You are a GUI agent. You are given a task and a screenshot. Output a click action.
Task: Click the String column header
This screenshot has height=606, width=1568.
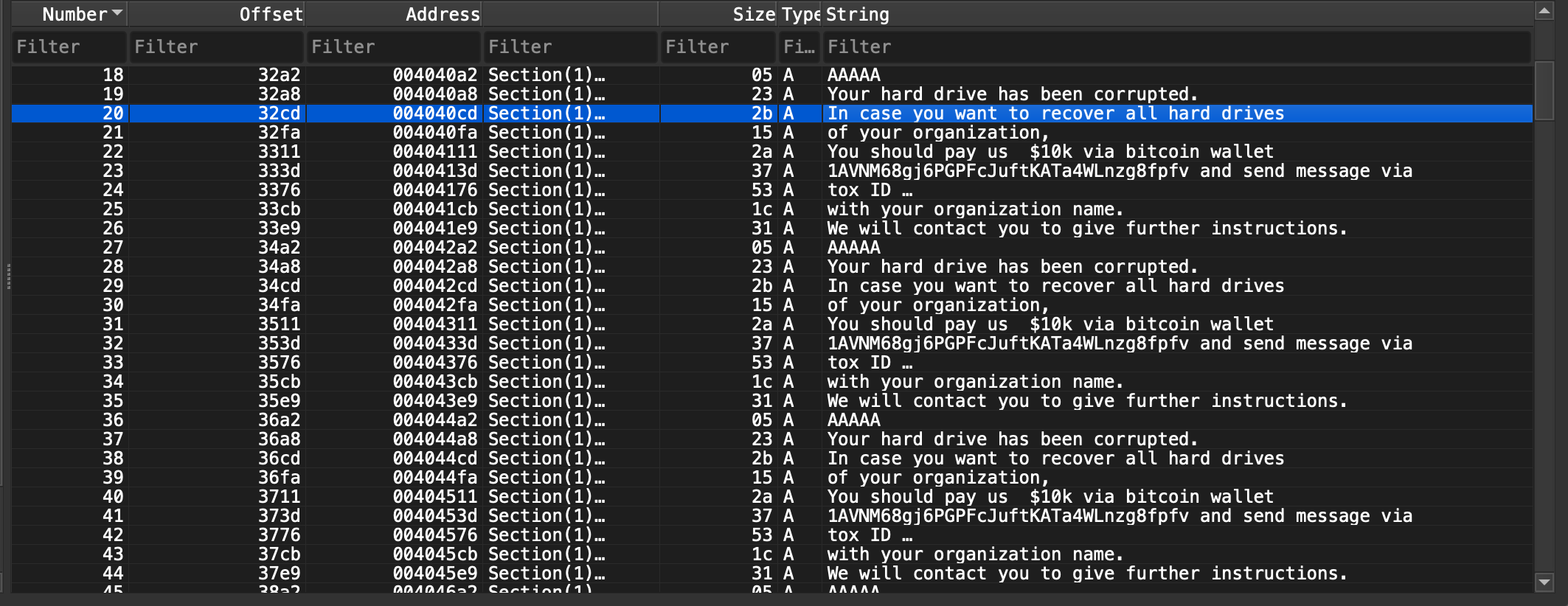1176,14
